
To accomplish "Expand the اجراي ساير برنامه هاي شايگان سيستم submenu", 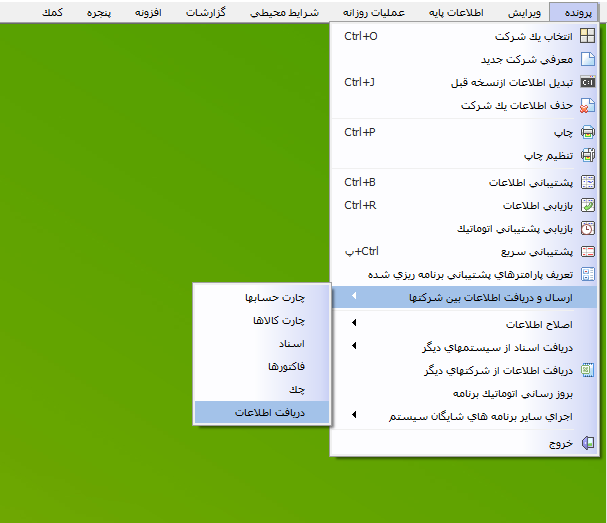I will 354,414.
